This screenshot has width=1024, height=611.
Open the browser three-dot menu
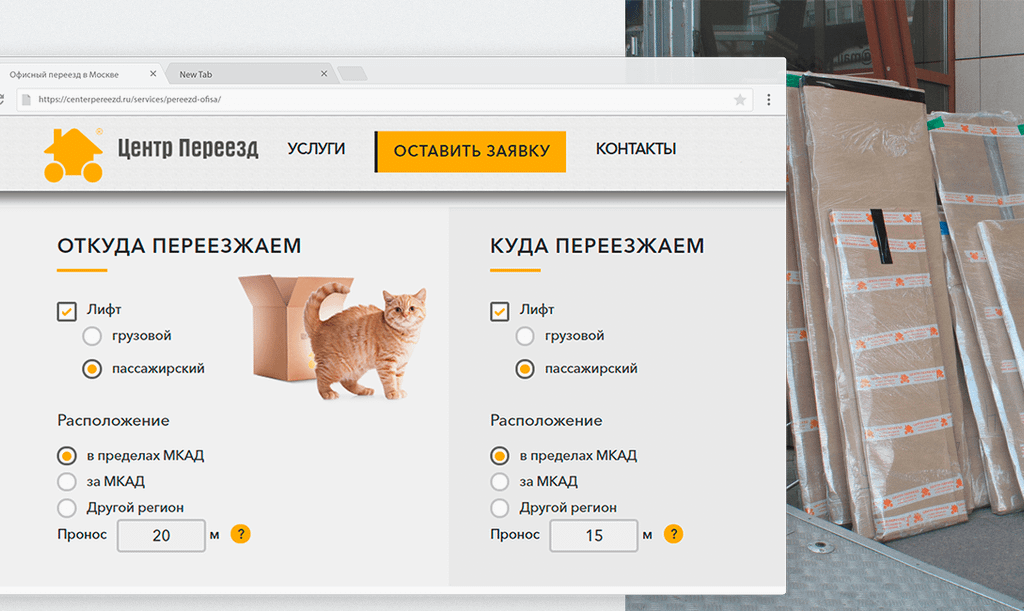tap(769, 100)
